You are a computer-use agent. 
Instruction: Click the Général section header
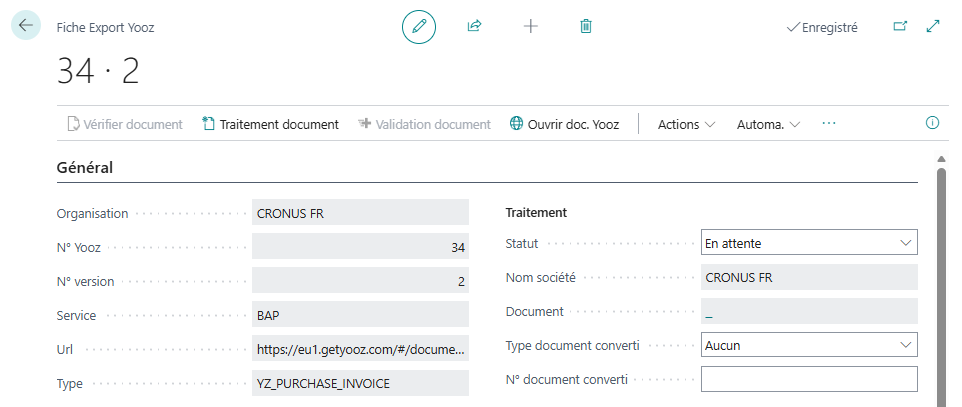pos(85,168)
